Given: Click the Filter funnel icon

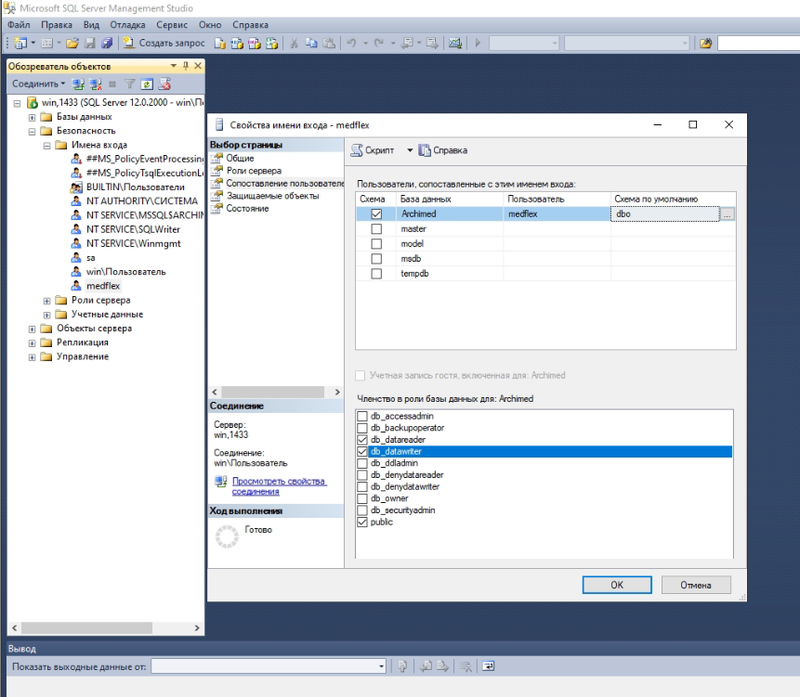Looking at the screenshot, I should pos(130,84).
